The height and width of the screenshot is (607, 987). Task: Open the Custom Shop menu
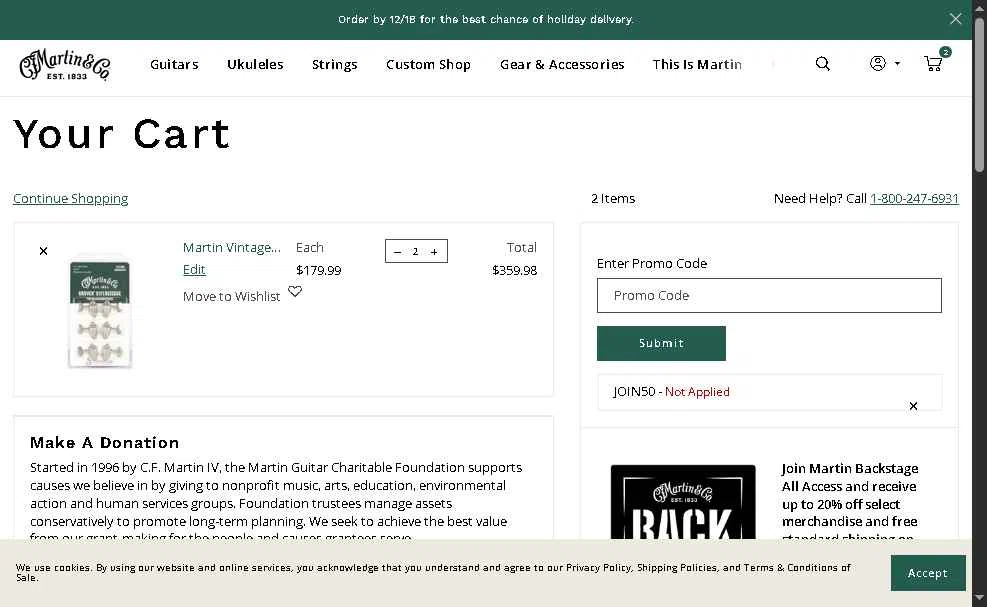428,64
